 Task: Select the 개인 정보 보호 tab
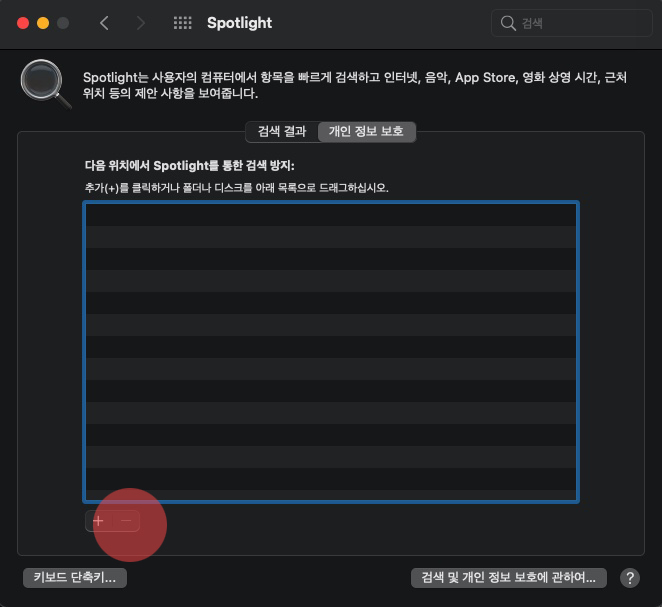[366, 132]
